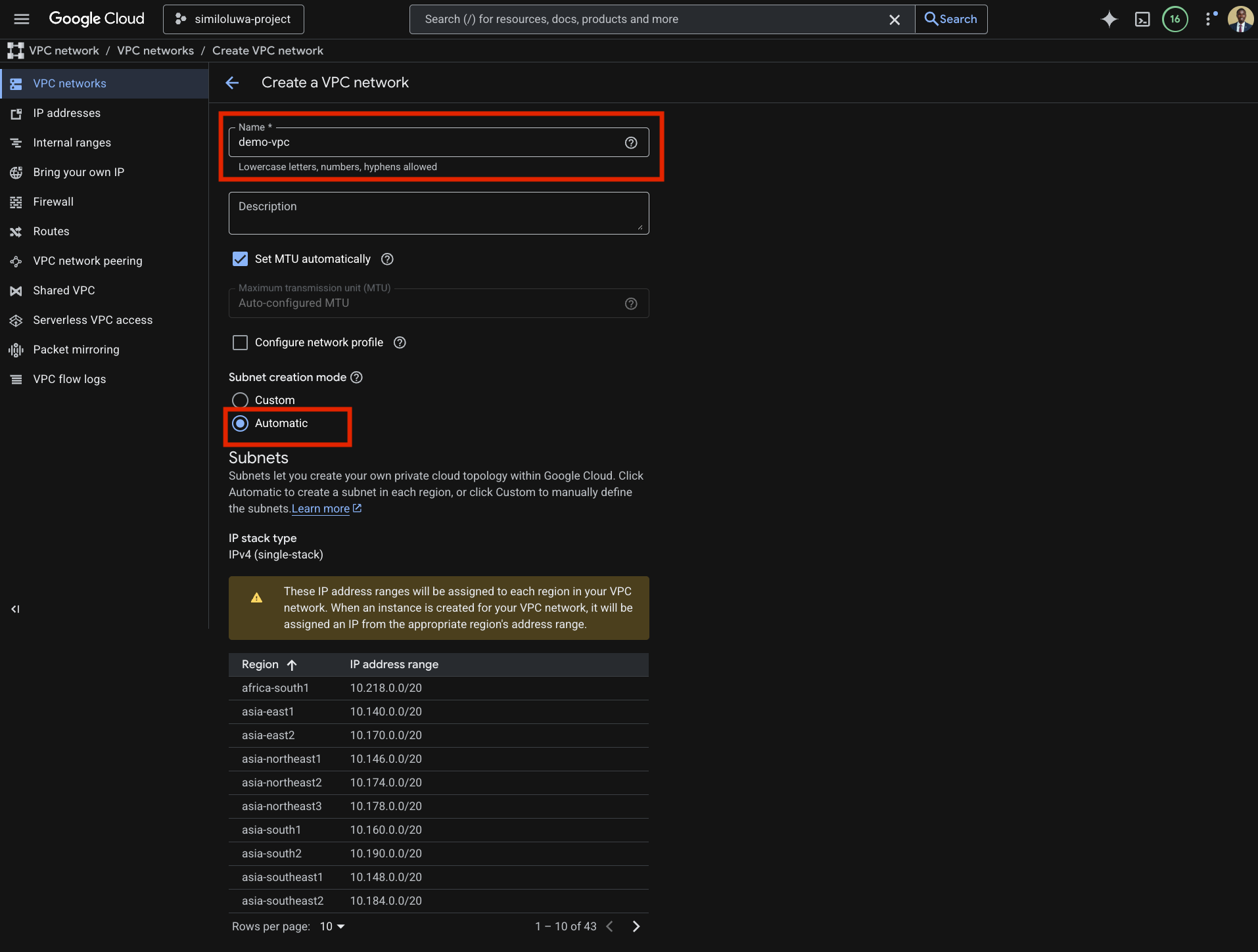Click the Search button in top bar
This screenshot has width=1258, height=952.
pos(950,19)
